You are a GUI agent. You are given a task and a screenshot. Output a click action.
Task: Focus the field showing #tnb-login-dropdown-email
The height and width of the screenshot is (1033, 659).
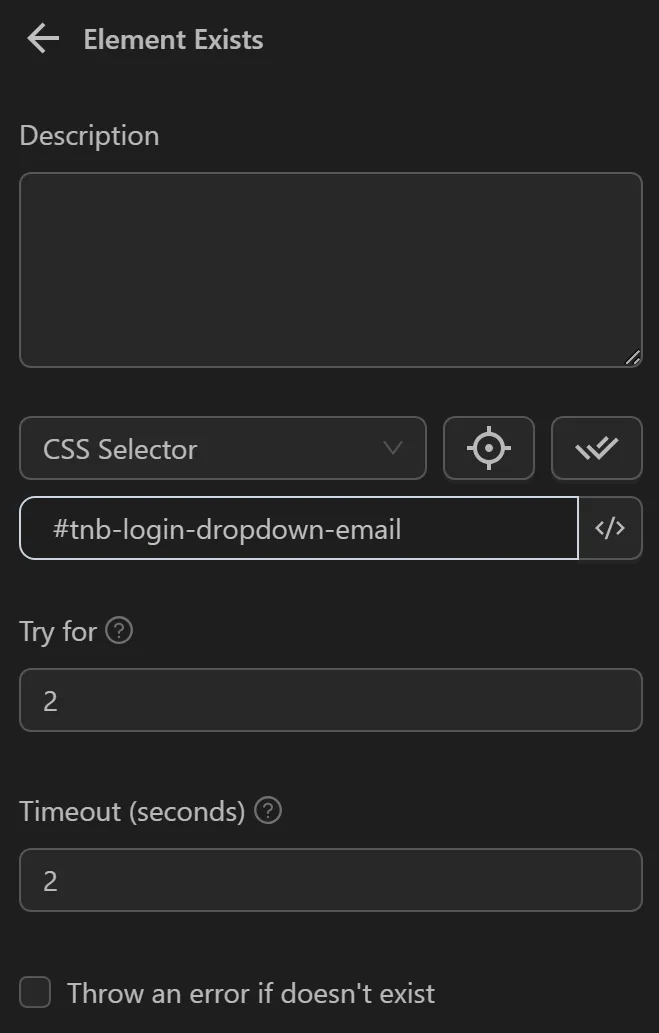pyautogui.click(x=300, y=528)
